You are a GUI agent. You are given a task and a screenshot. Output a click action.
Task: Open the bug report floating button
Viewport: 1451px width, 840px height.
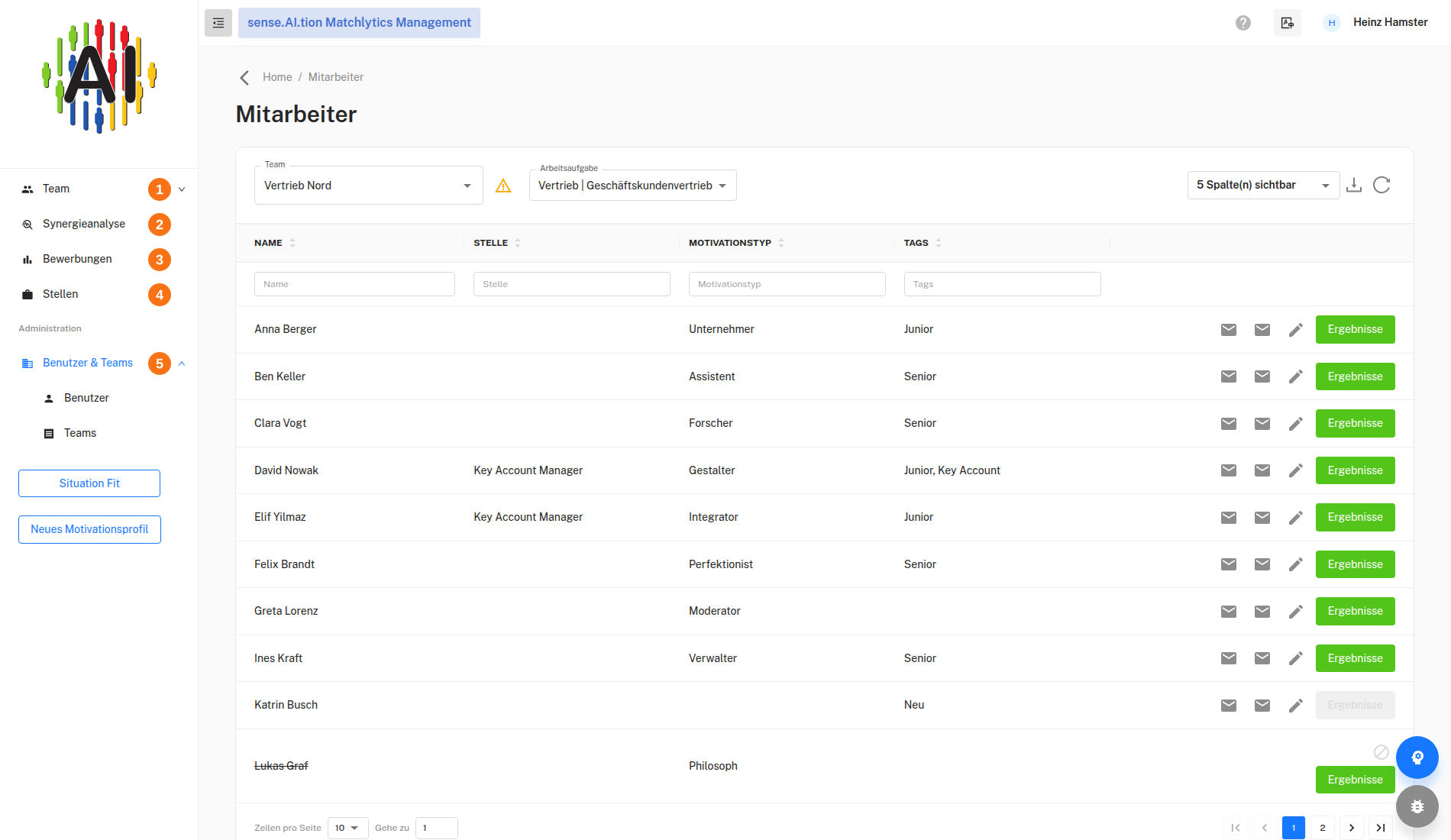(x=1417, y=806)
